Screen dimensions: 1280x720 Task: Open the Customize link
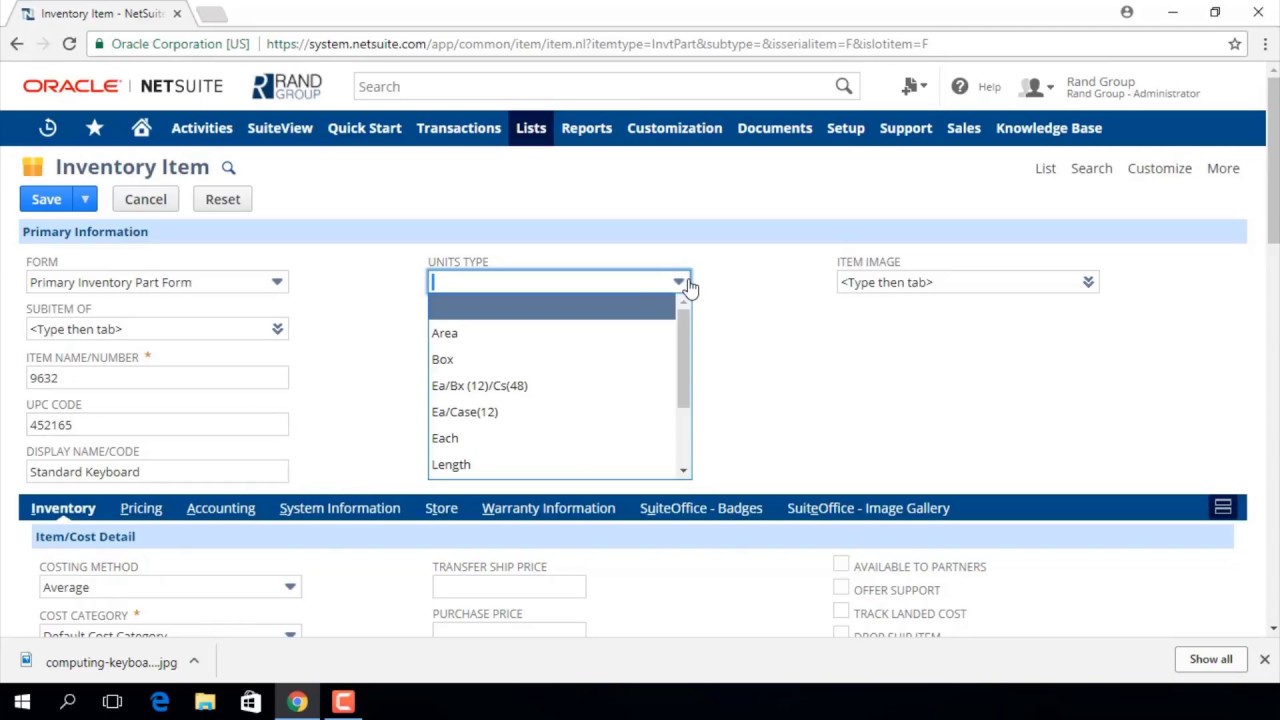1159,168
